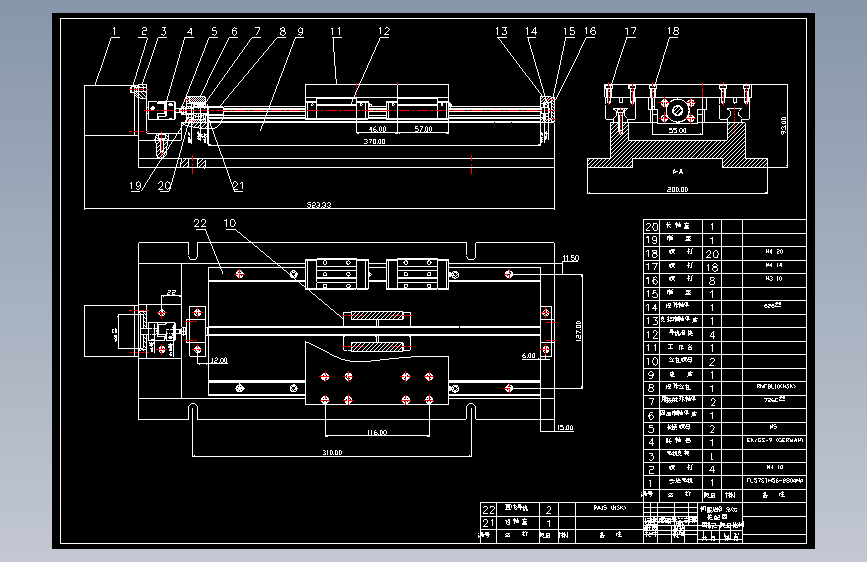The width and height of the screenshot is (867, 562).
Task: Click remark M3 10 in parts list row 16
Action: [x=774, y=279]
